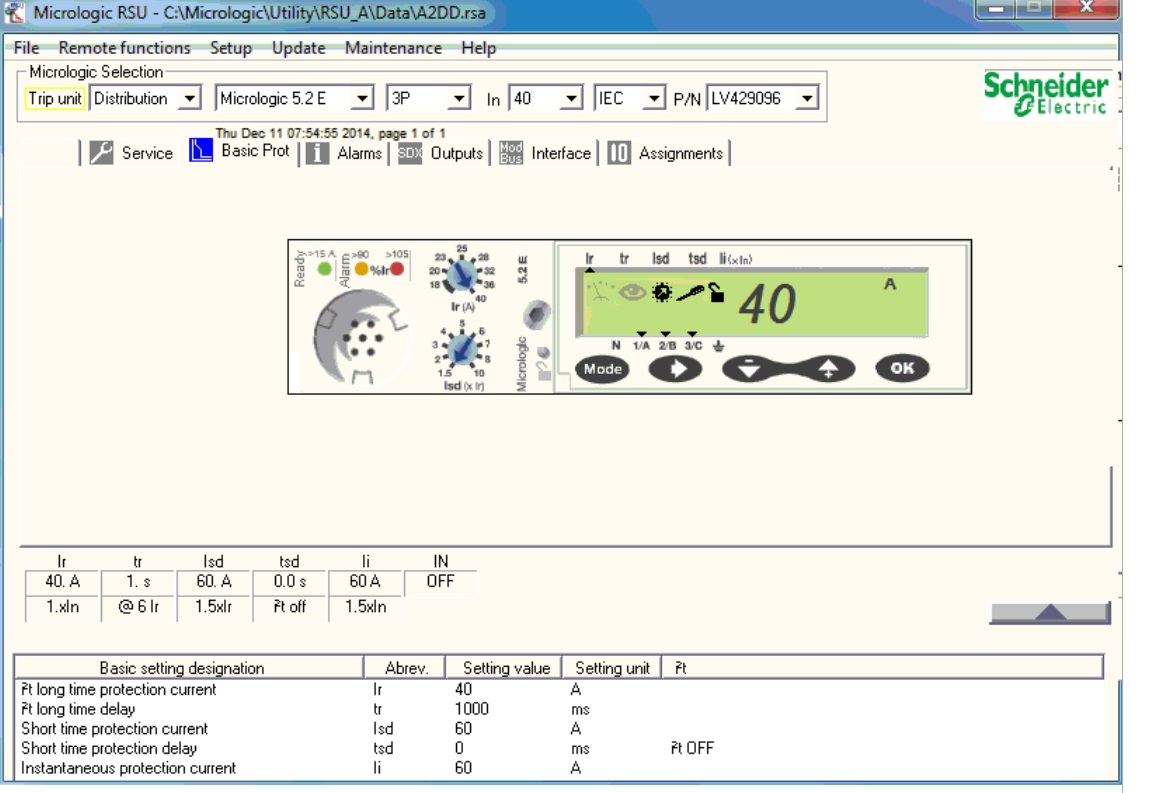Image resolution: width=1152 pixels, height=793 pixels.
Task: Click the Assignments IO icon
Action: coord(619,153)
